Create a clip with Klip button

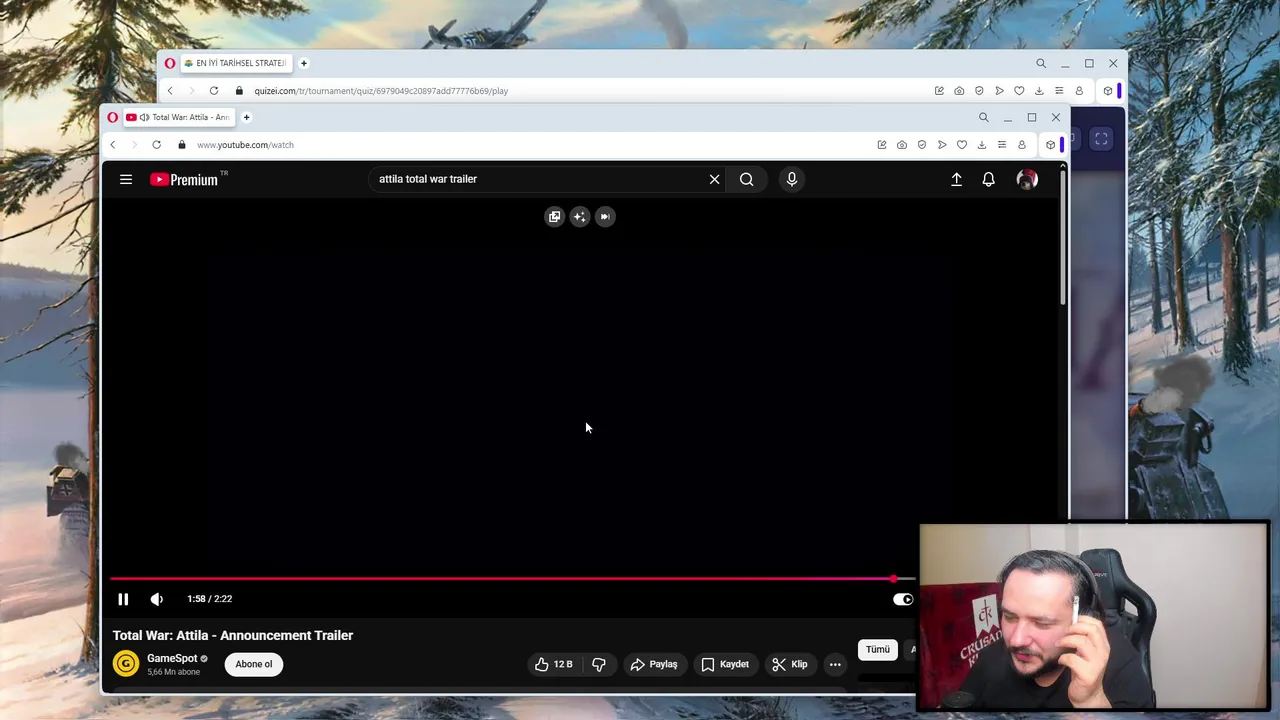pos(790,664)
